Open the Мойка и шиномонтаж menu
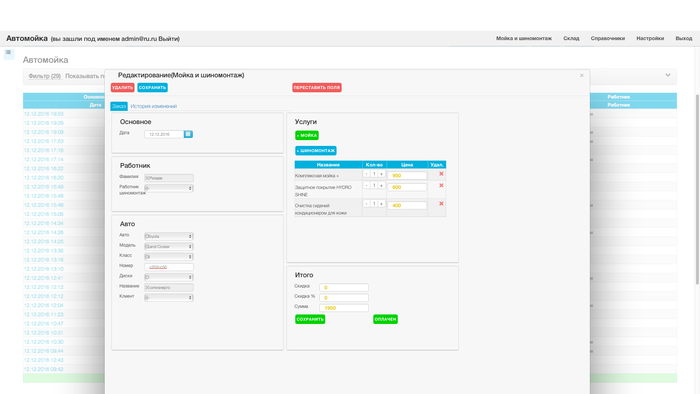 click(524, 38)
